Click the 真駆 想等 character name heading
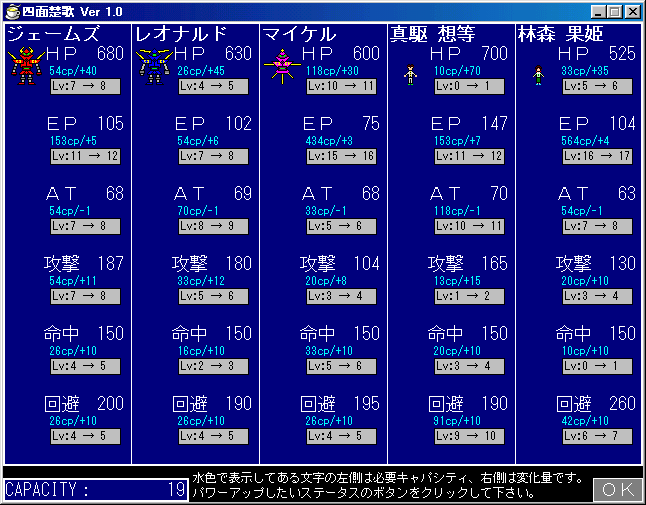The height and width of the screenshot is (505, 646). [433, 34]
